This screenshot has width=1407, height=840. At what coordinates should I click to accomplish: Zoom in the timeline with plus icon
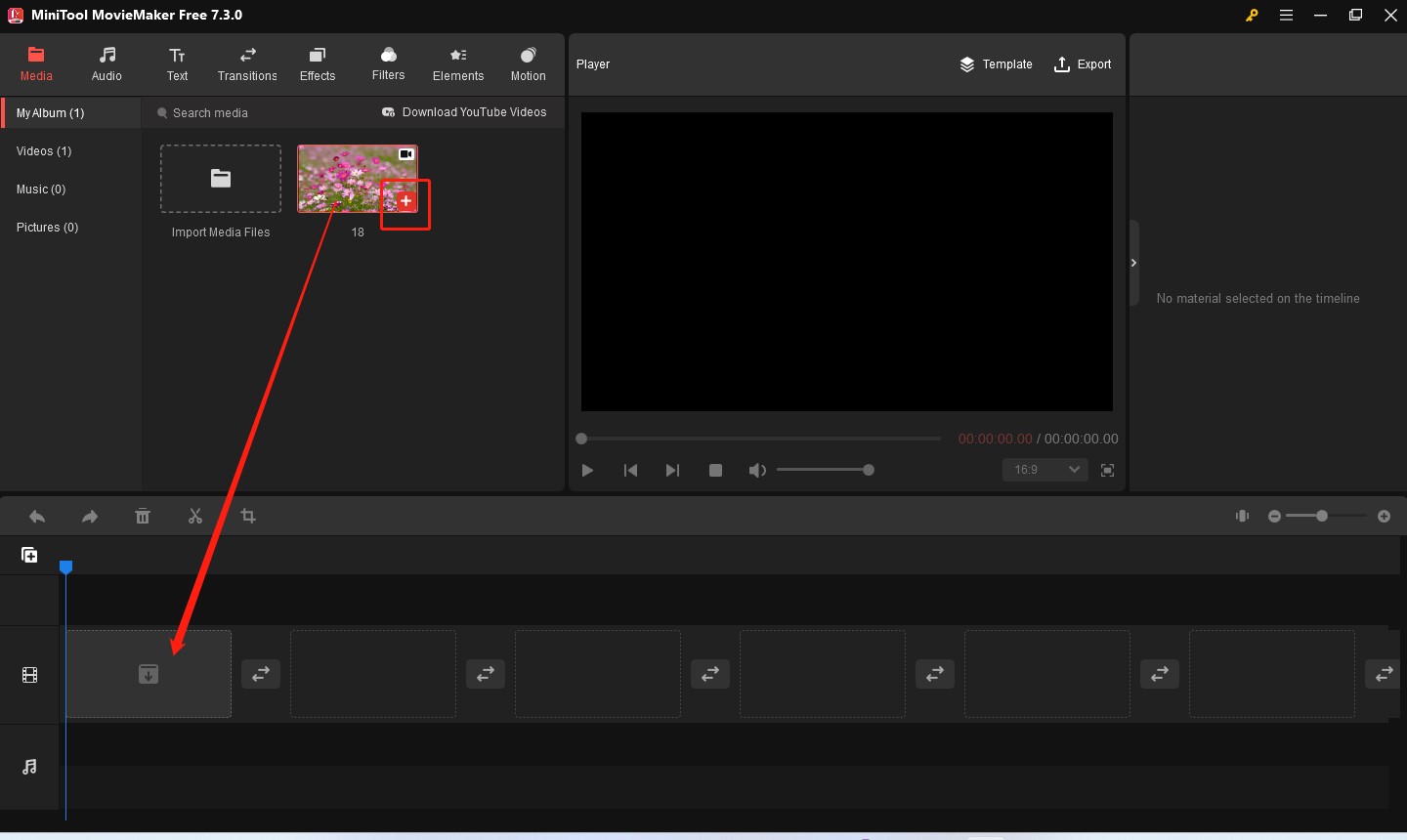point(1384,516)
